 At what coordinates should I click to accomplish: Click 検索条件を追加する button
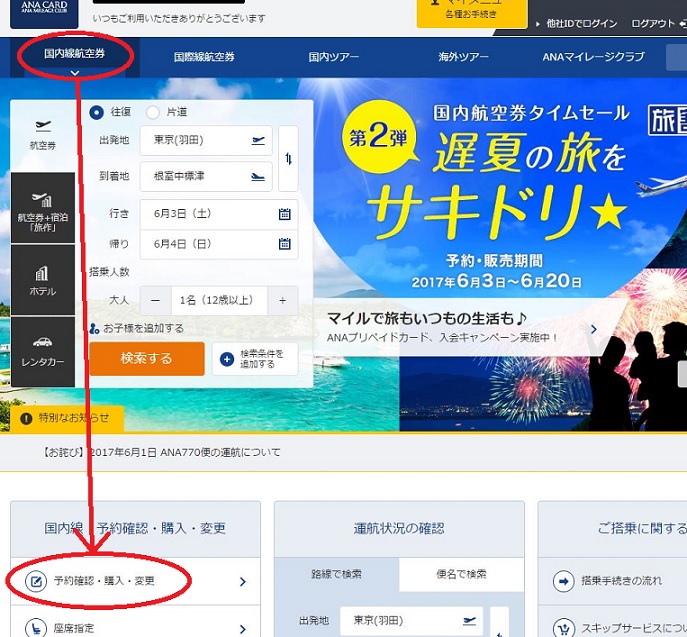(255, 359)
